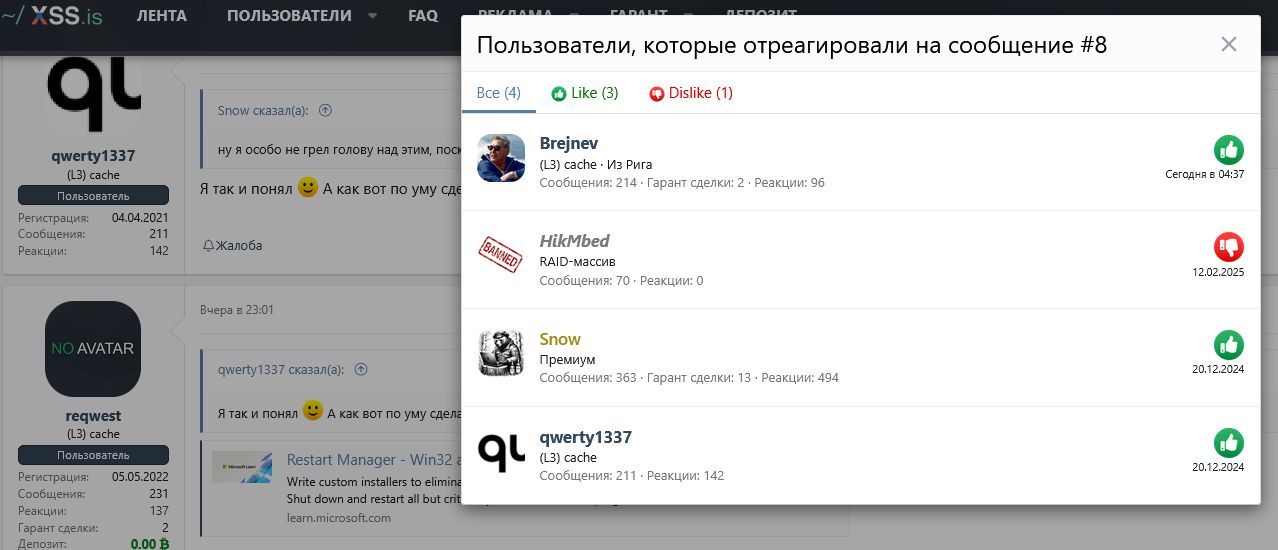This screenshot has width=1278, height=550.
Task: Open the ПОЛЬЗОВАТЕЛИ menu item
Action: (x=289, y=15)
